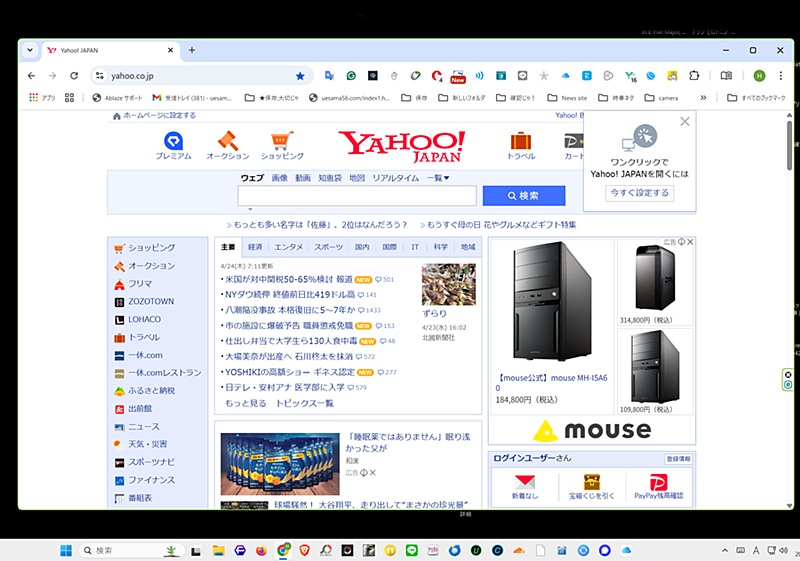Open the Google Translate extension icon
The height and width of the screenshot is (561, 800).
coord(330,75)
